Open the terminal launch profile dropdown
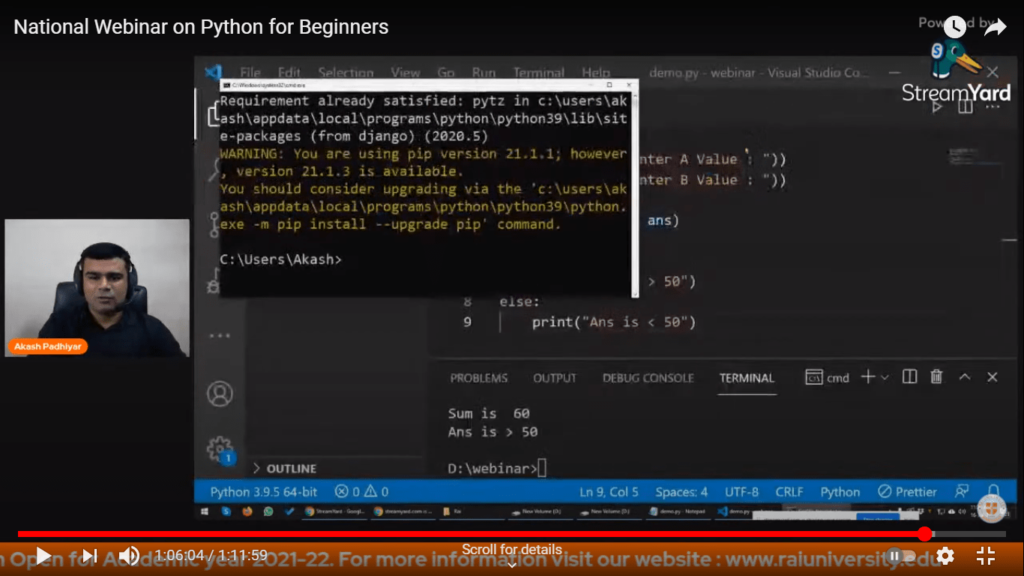1024x576 pixels. coord(885,377)
